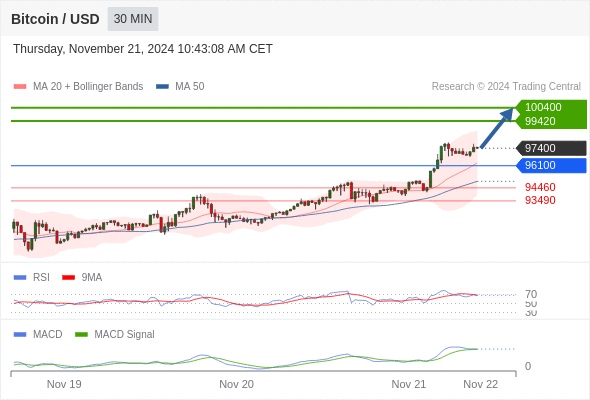Screen dimensions: 590x400
Task: Select the 100400 resistance price label
Action: pyautogui.click(x=543, y=107)
